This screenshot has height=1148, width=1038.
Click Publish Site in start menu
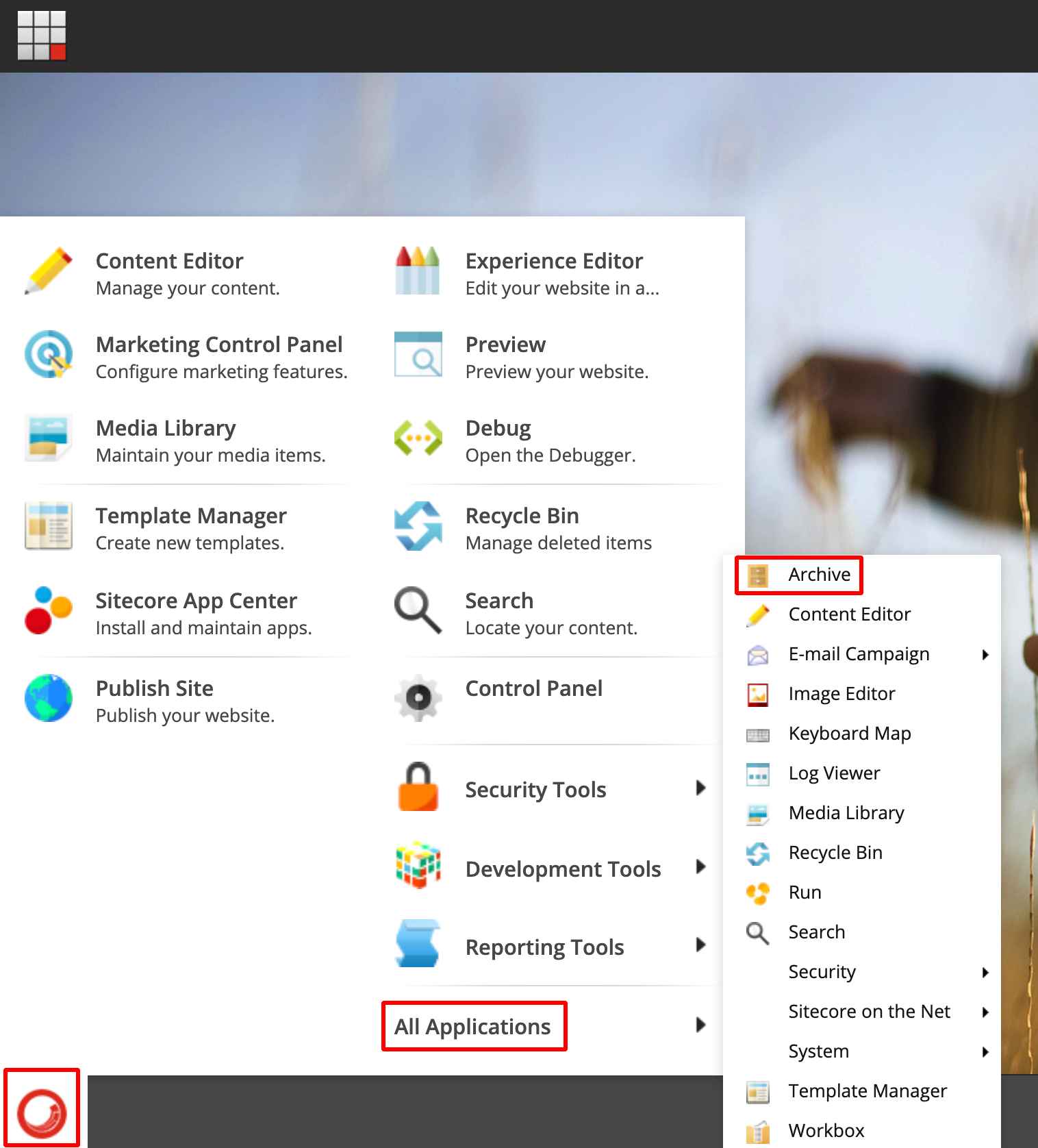pos(155,688)
